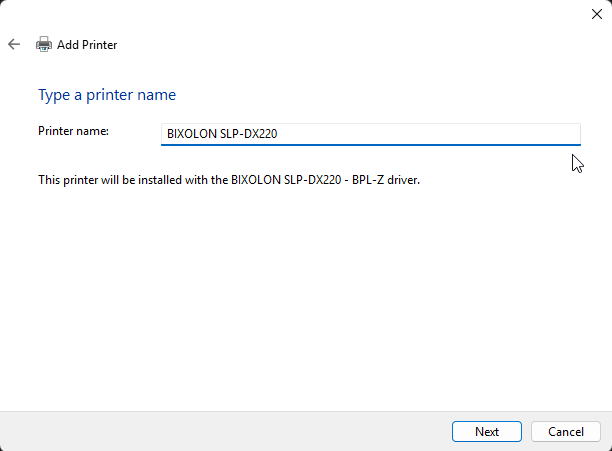Focus the Printer name text field

point(371,134)
